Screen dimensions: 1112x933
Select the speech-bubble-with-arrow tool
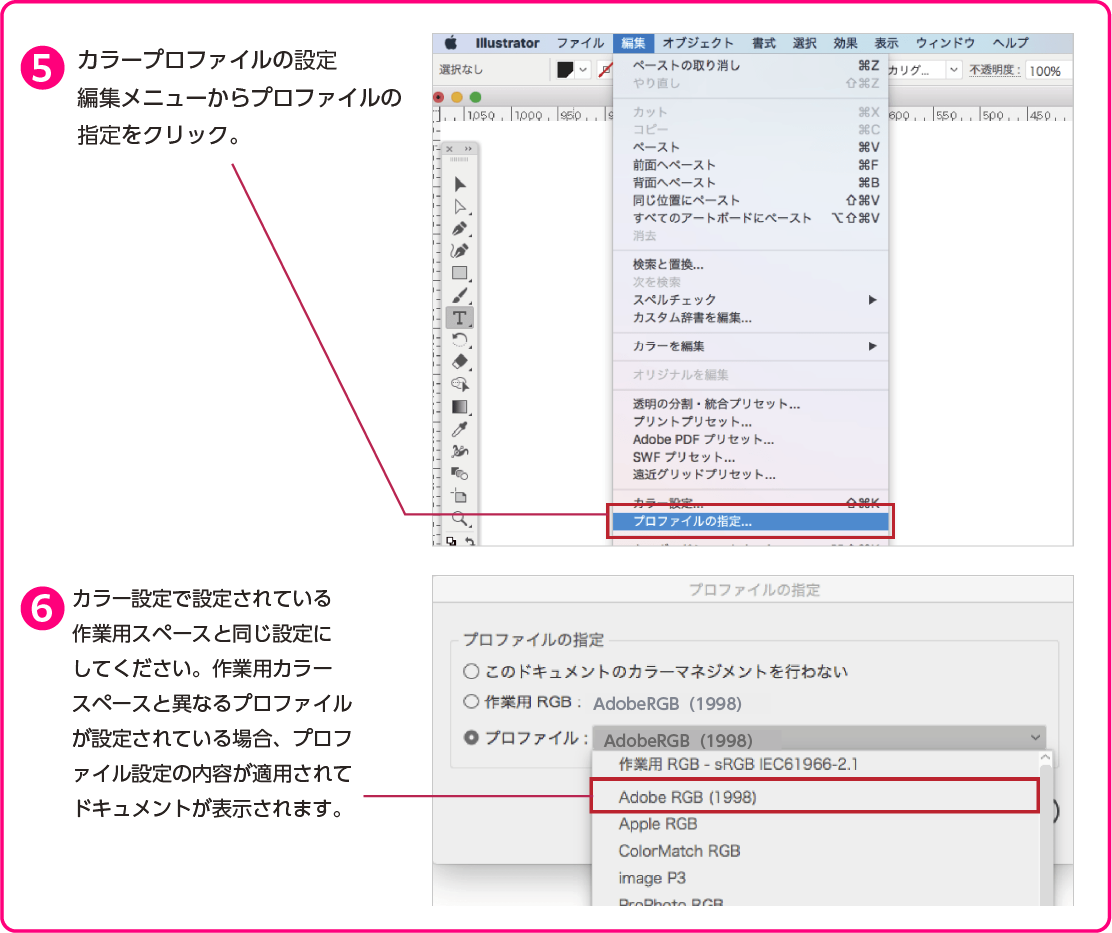click(x=460, y=384)
